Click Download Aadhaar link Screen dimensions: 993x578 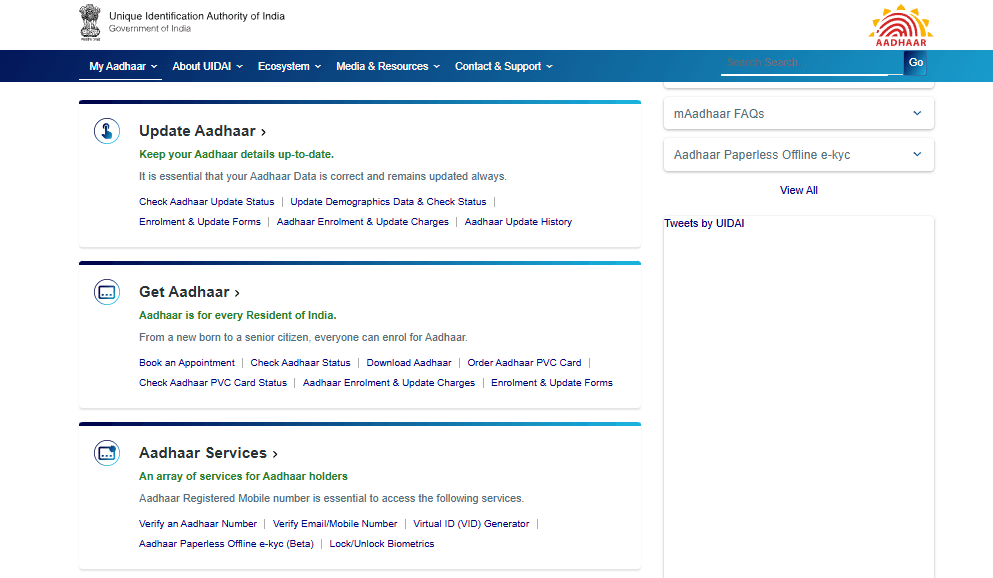point(408,363)
